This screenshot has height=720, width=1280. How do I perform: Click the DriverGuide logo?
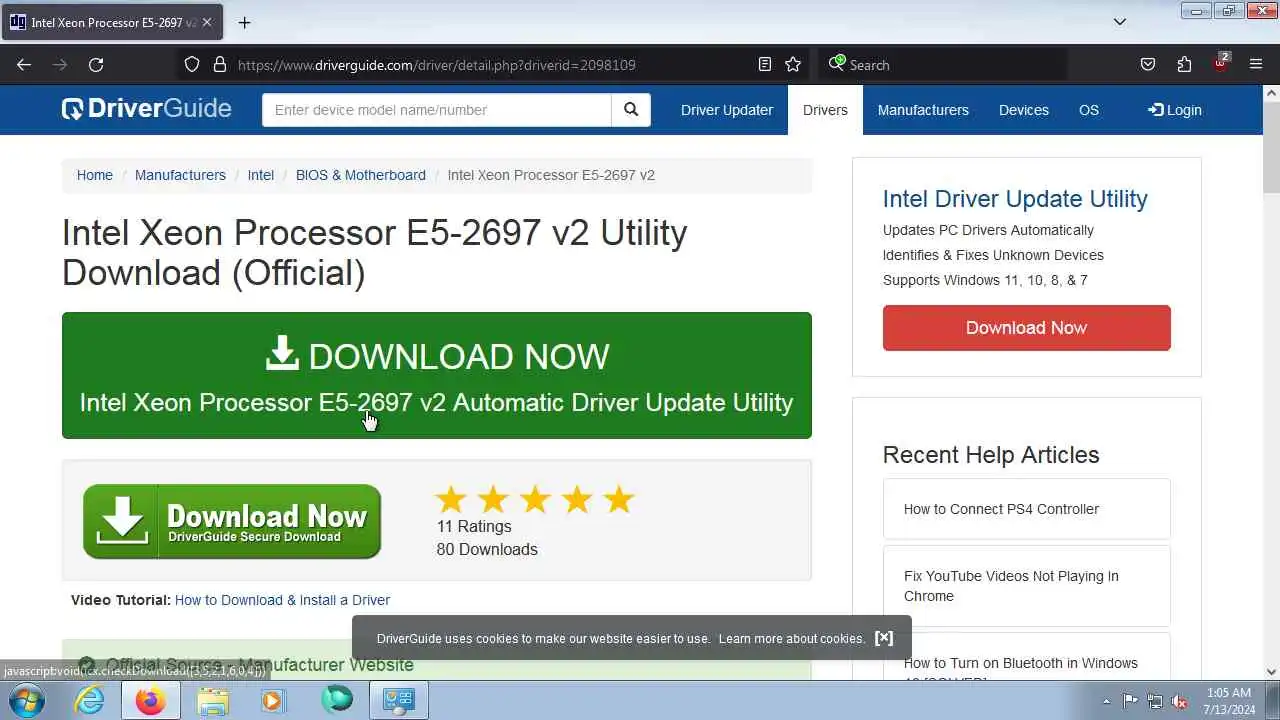click(x=146, y=109)
